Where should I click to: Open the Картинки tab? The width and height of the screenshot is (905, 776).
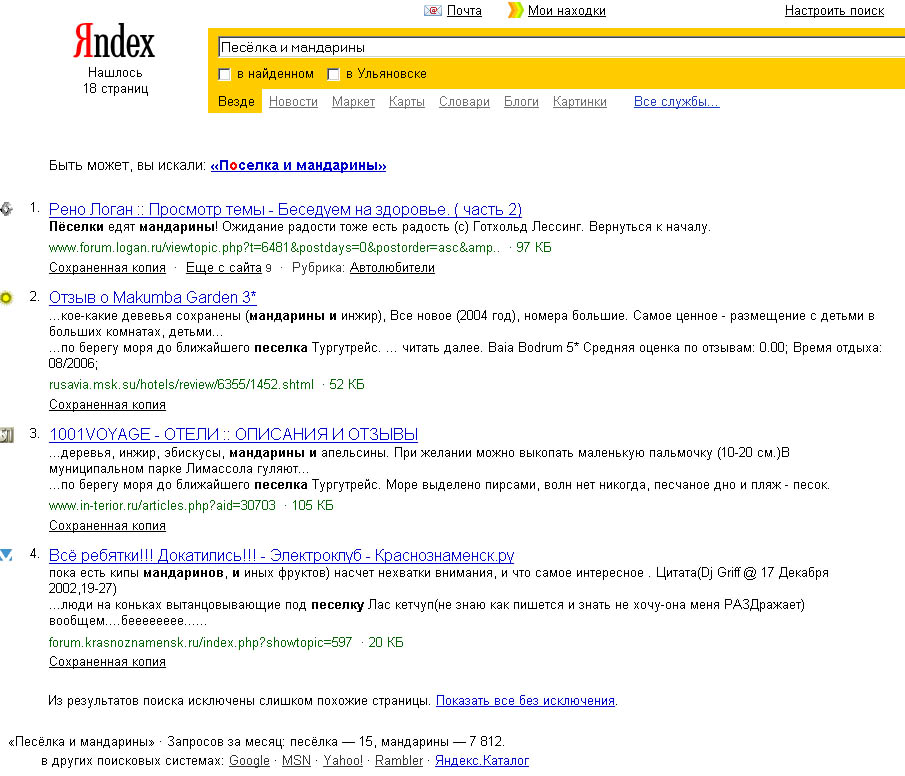tap(579, 102)
